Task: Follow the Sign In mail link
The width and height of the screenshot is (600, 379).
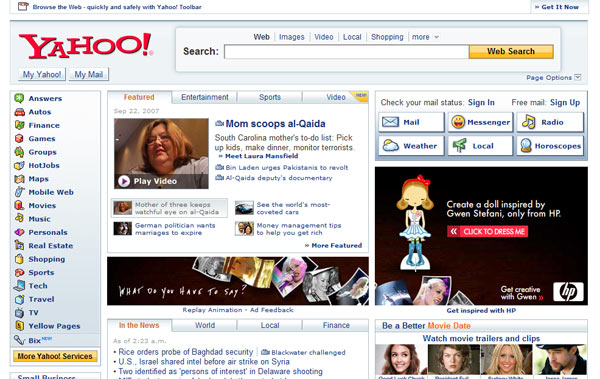Action: [481, 103]
